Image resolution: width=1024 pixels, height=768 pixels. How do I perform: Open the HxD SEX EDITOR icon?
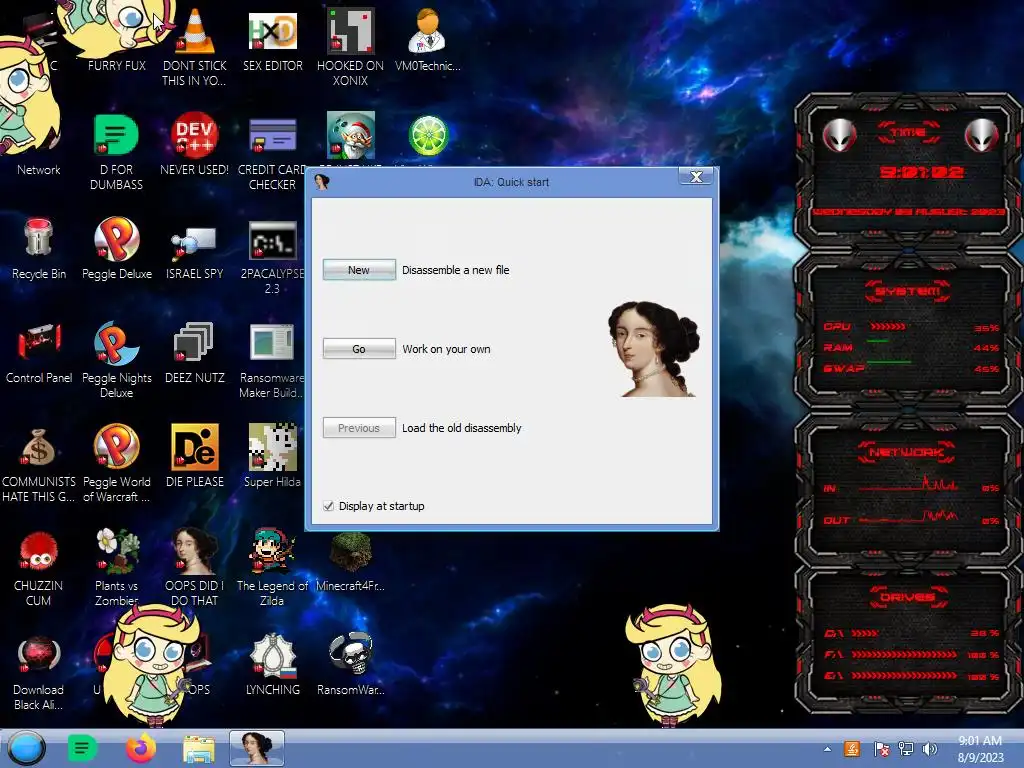pyautogui.click(x=272, y=39)
